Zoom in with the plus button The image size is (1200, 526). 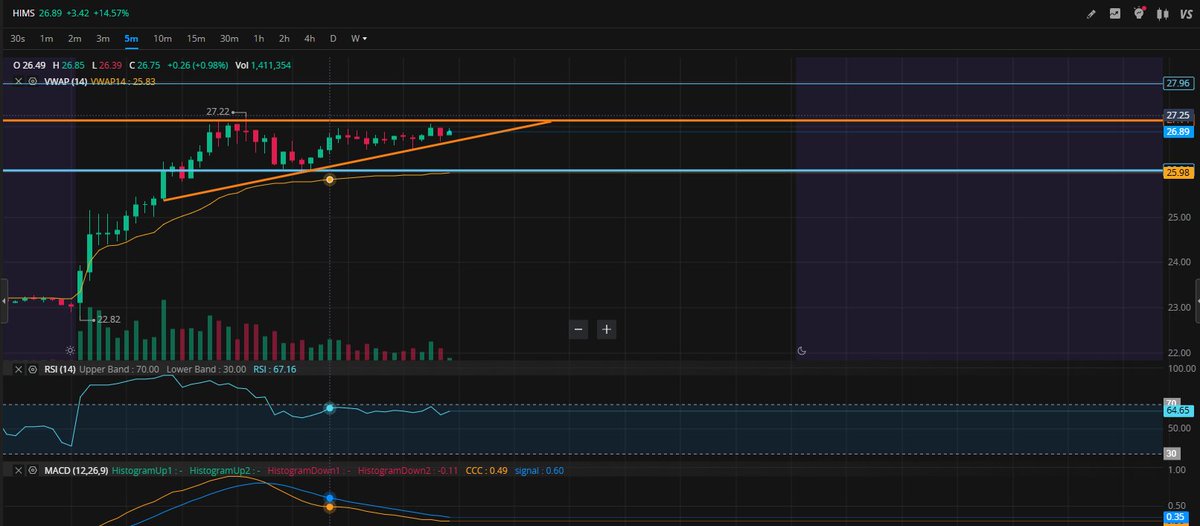pos(606,328)
